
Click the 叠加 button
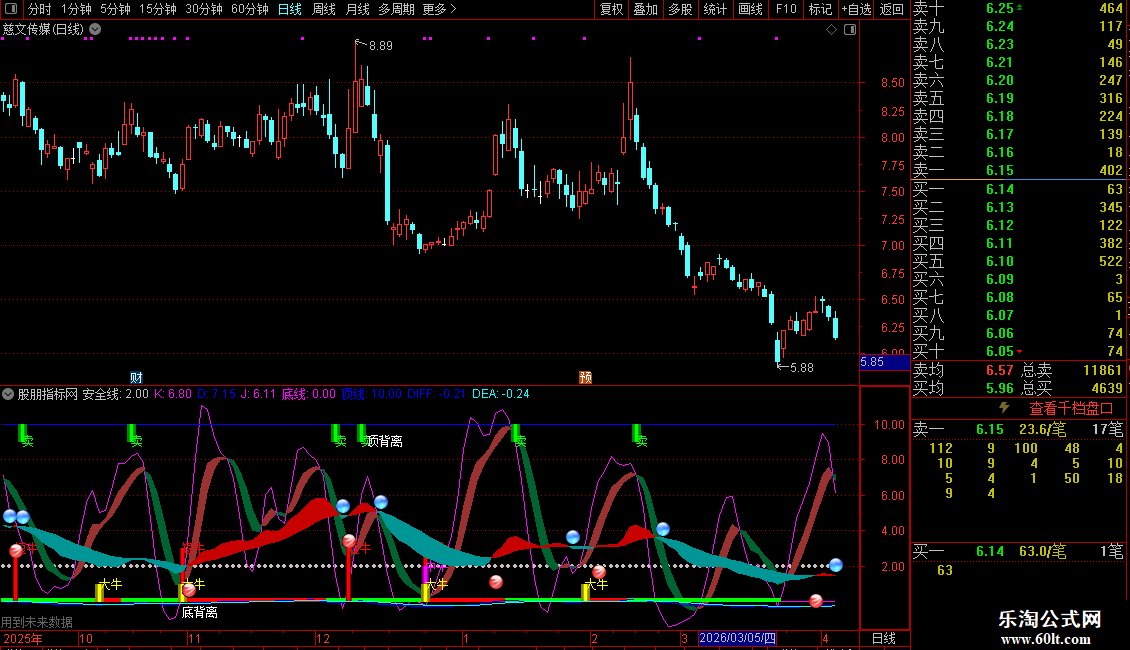tap(646, 9)
